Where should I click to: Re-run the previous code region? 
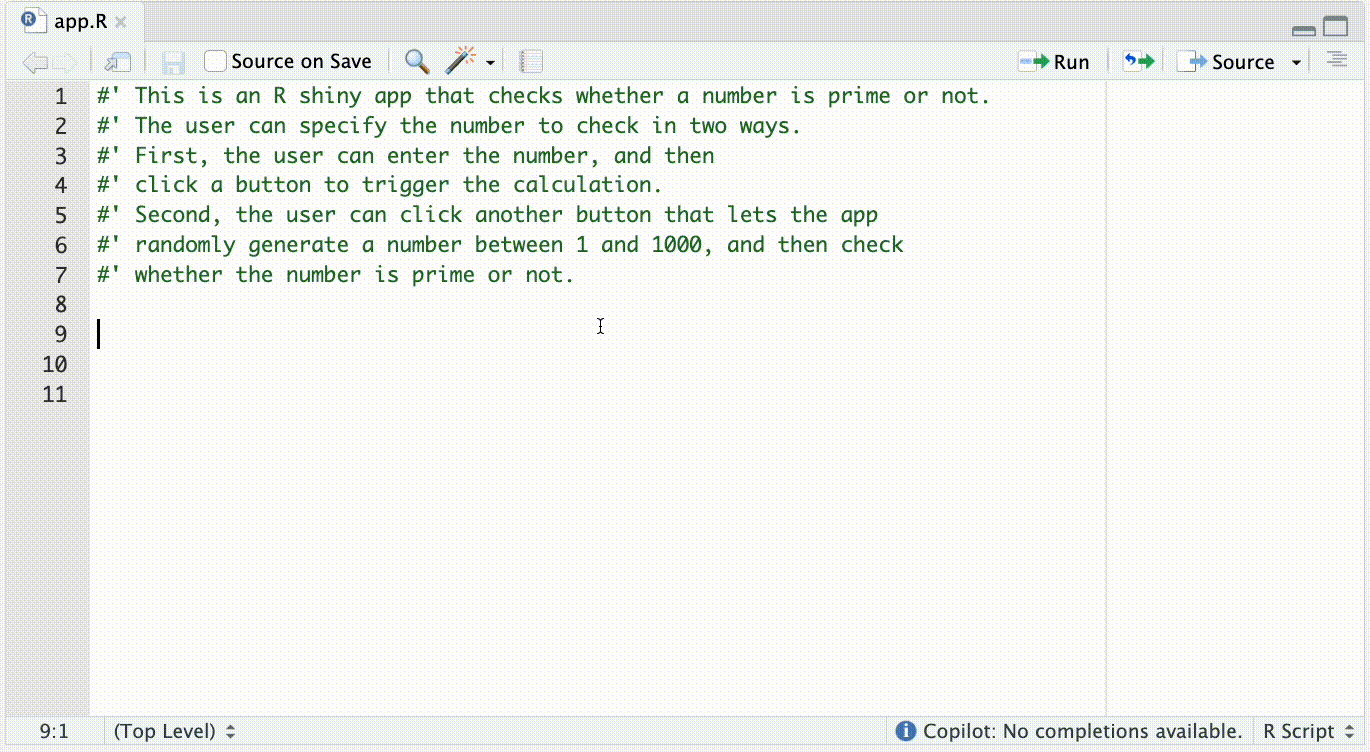(1138, 62)
